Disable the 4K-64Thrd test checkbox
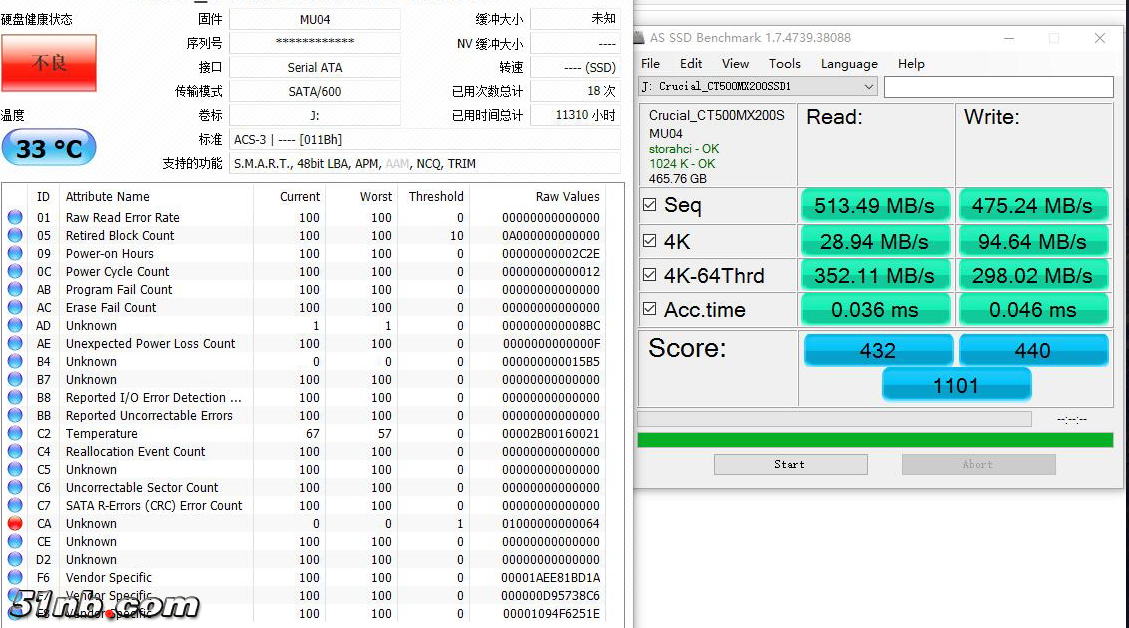Screen dimensions: 1129x628 [649, 275]
